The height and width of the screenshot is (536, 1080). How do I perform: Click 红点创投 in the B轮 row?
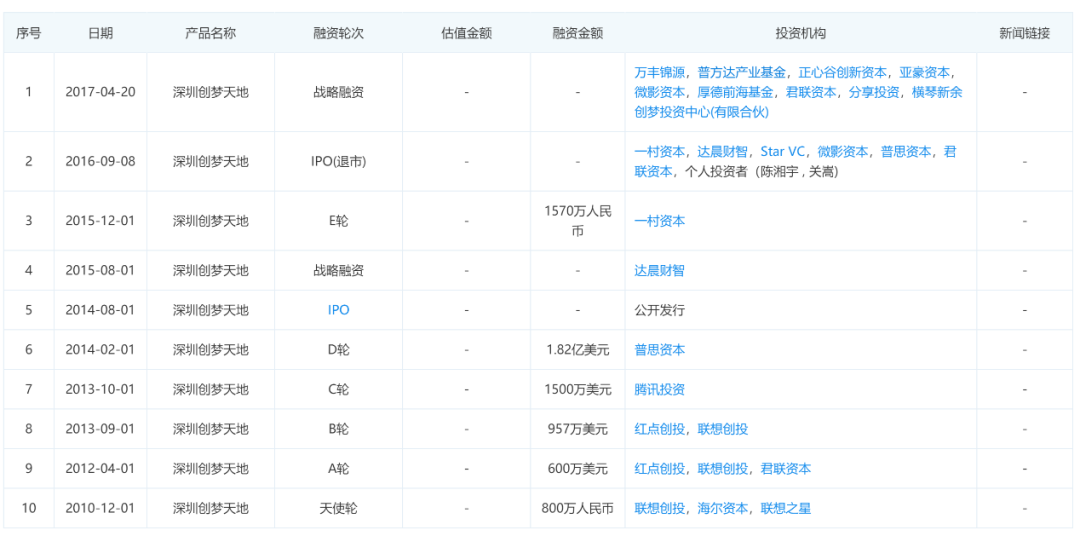(x=659, y=429)
